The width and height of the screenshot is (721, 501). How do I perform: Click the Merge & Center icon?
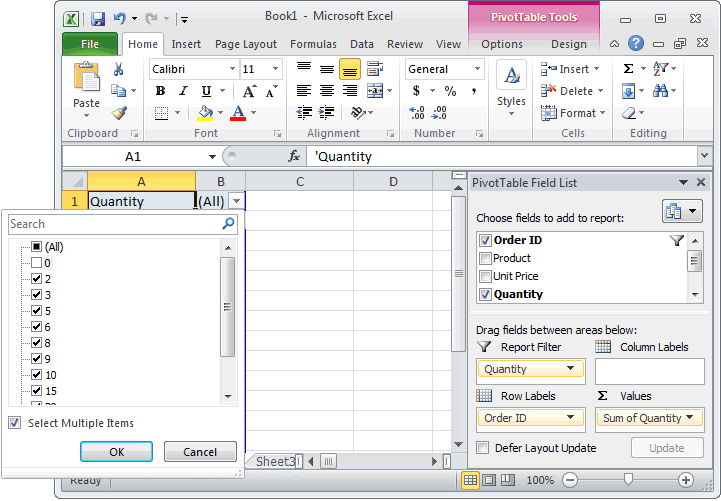(x=375, y=91)
